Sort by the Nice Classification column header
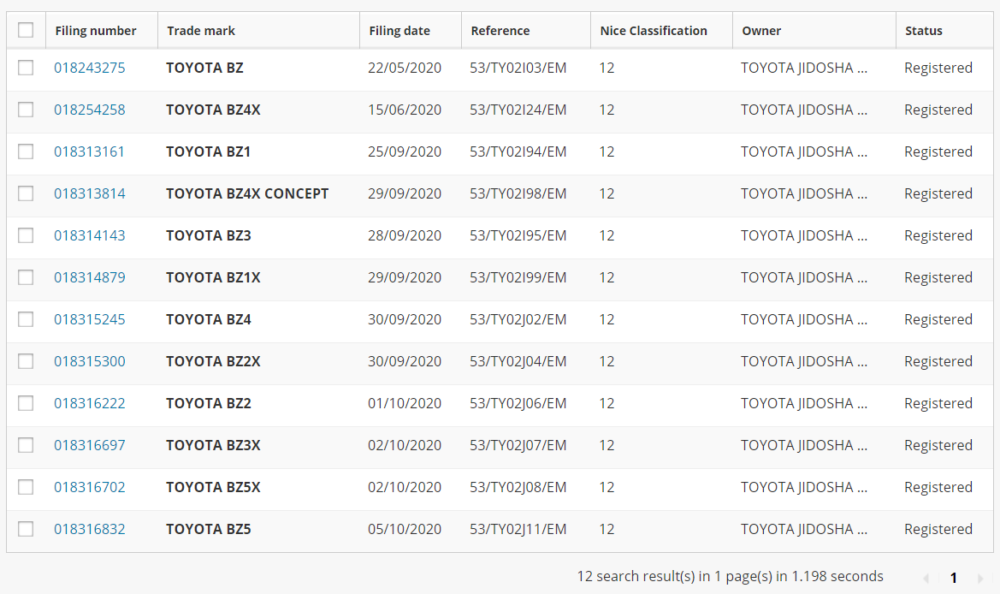 654,31
